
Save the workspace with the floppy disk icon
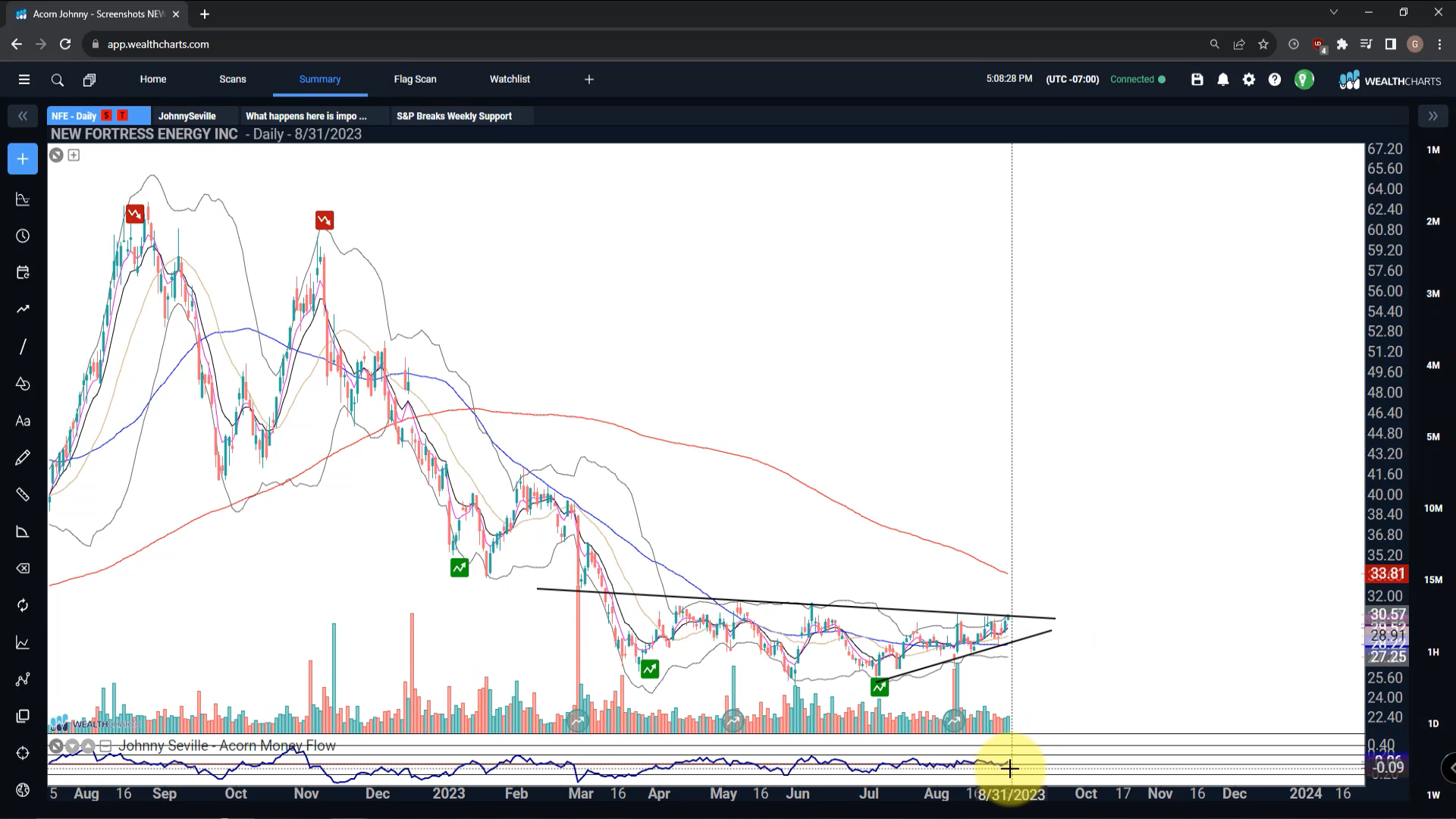pos(1197,80)
